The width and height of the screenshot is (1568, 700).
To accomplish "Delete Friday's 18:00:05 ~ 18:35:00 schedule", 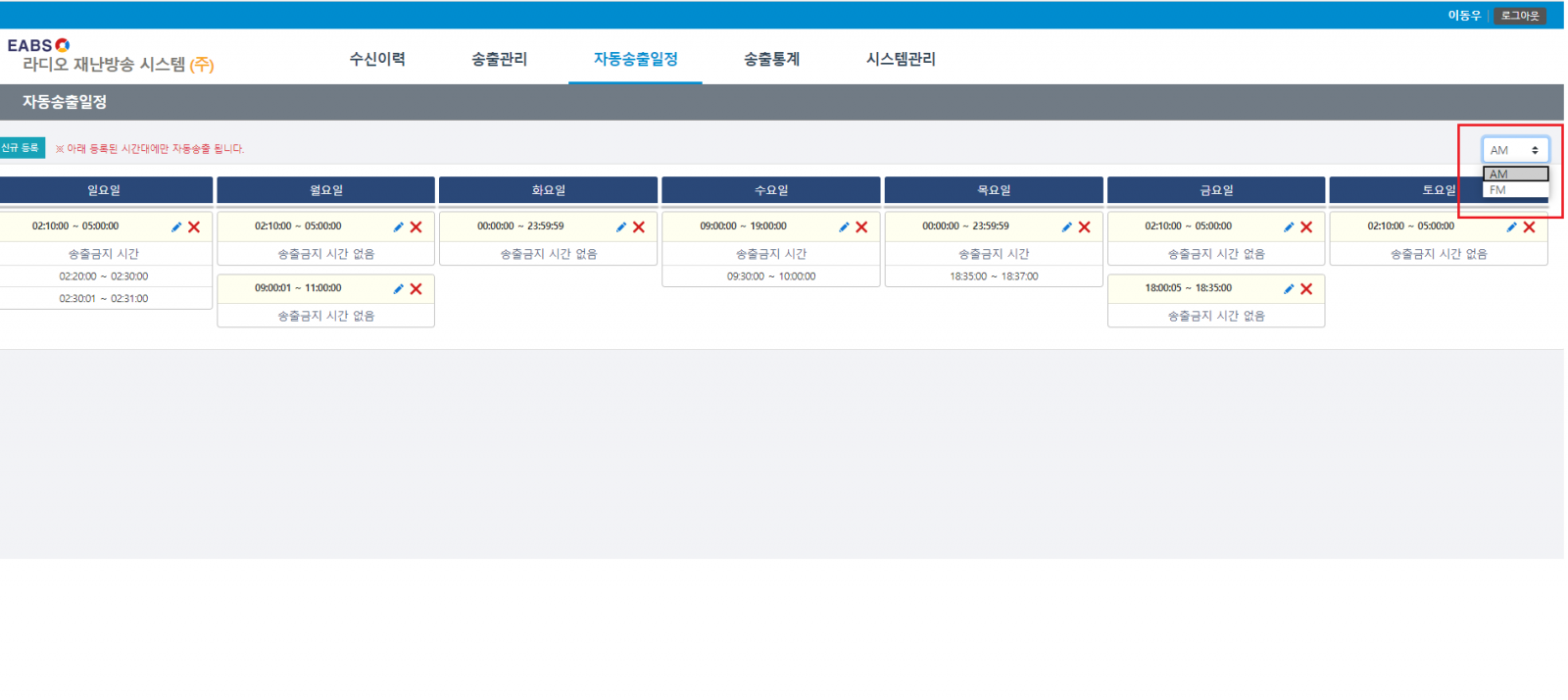I will 1306,288.
